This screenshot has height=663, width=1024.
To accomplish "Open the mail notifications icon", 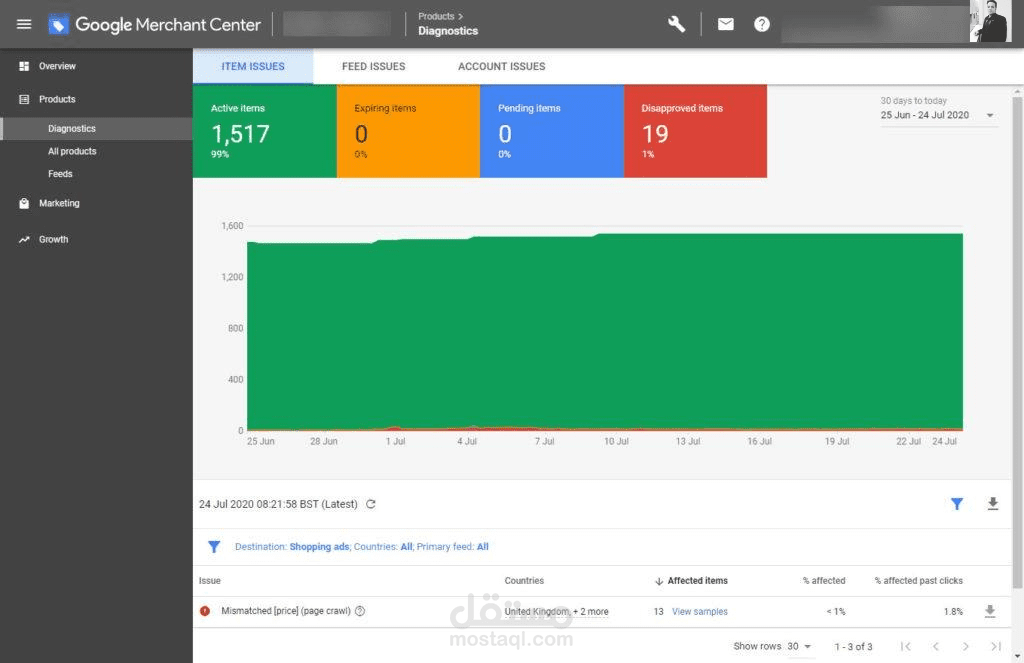I will (726, 24).
